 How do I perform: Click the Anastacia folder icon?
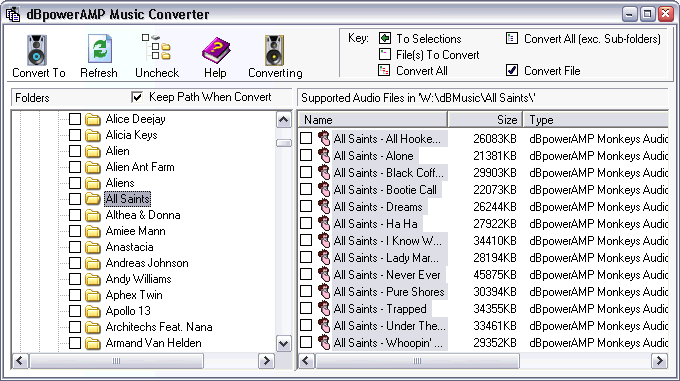(x=93, y=247)
